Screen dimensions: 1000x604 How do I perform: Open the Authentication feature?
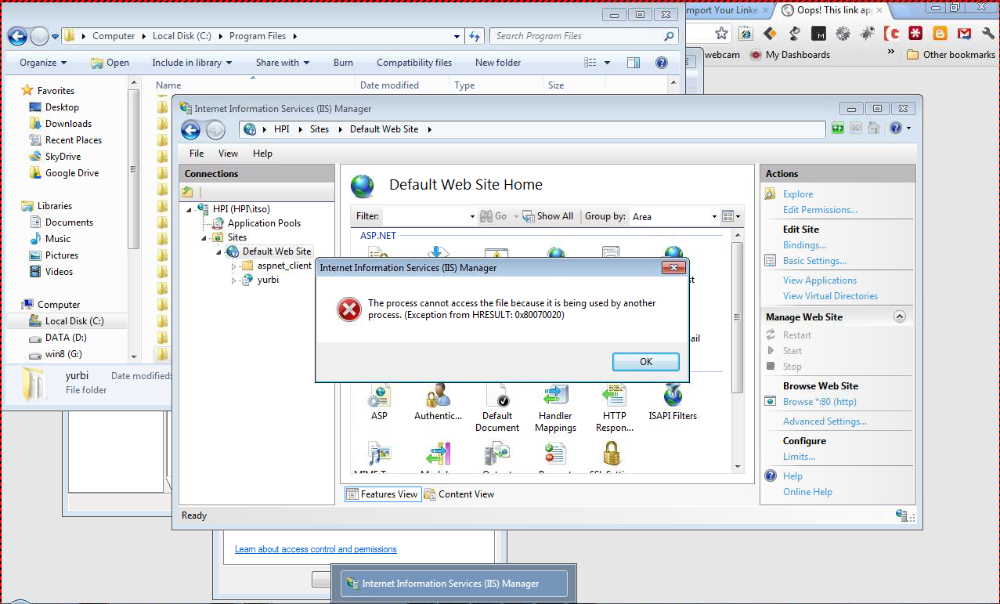[x=437, y=398]
